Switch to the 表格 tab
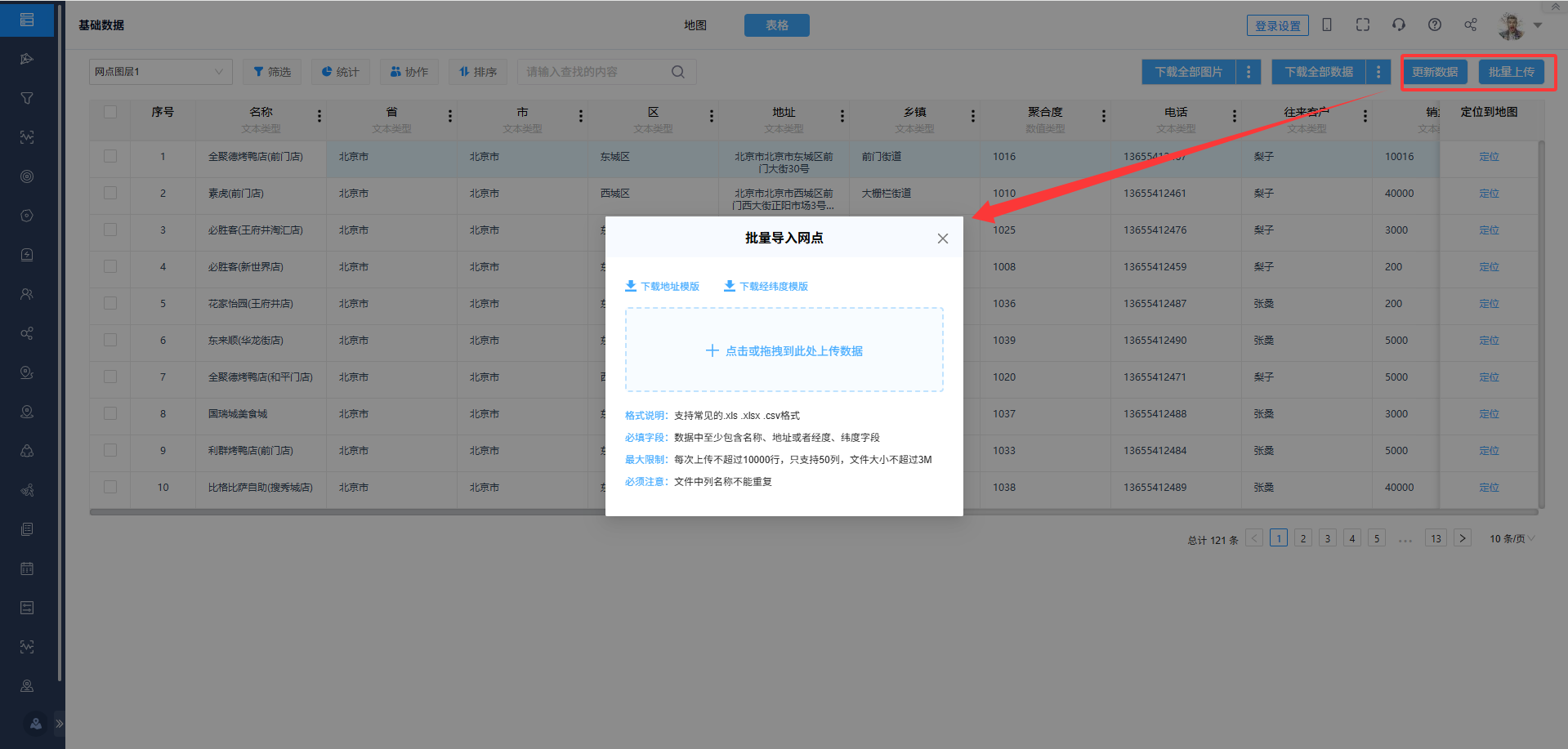Screen dimensions: 1568x749 (776, 25)
